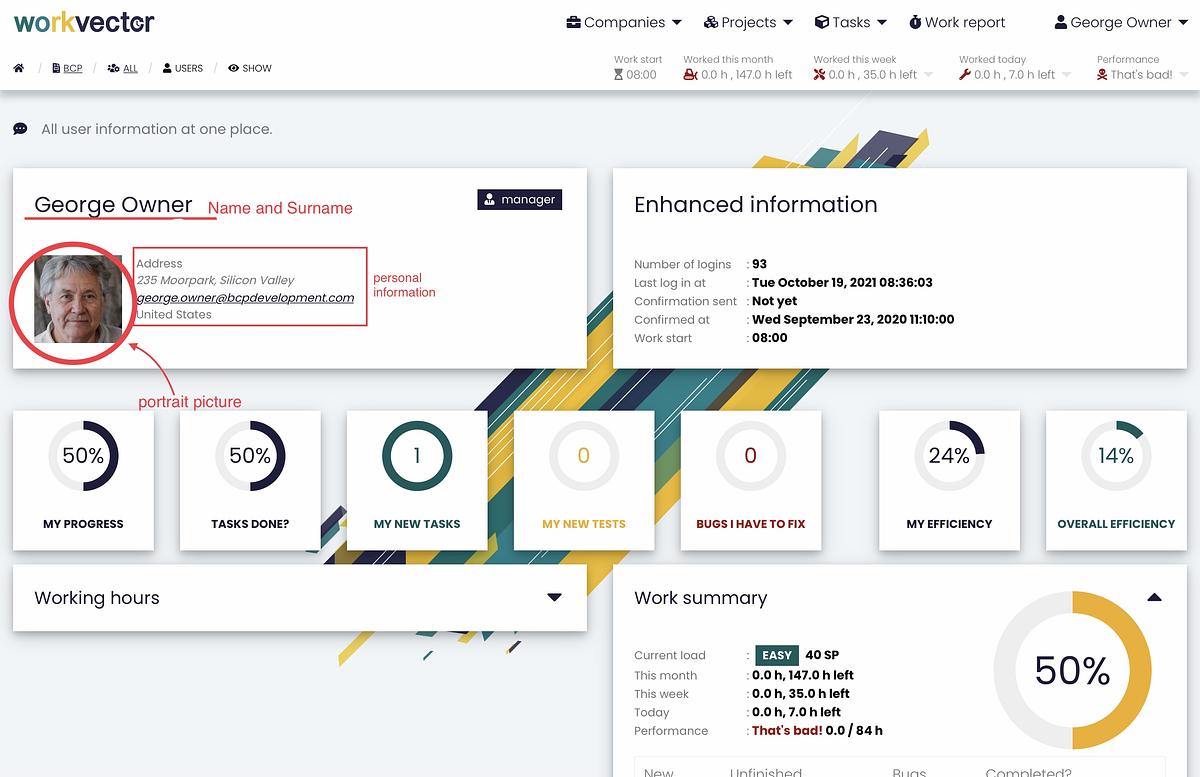Open the Projects menu
Screen dimensions: 1200x777
tap(748, 22)
